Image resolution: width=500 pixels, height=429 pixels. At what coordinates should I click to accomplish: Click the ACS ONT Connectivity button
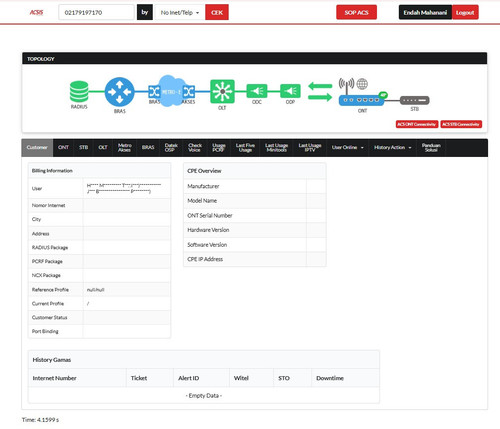(x=417, y=124)
